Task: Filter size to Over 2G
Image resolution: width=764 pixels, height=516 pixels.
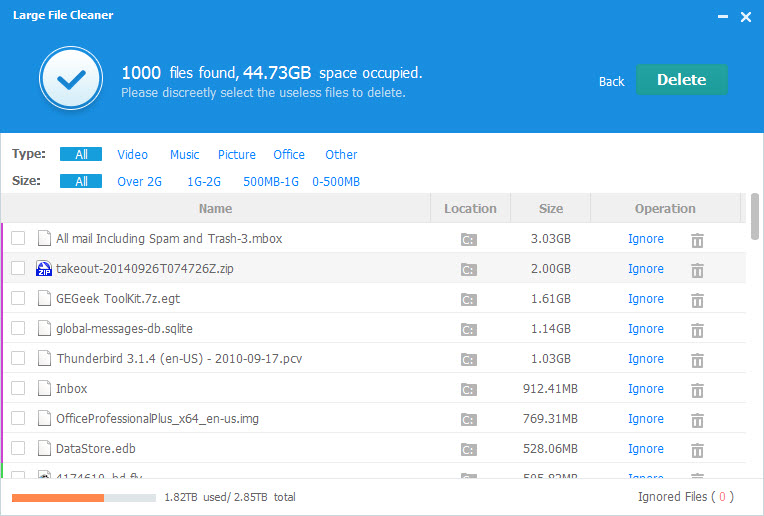Action: [139, 181]
